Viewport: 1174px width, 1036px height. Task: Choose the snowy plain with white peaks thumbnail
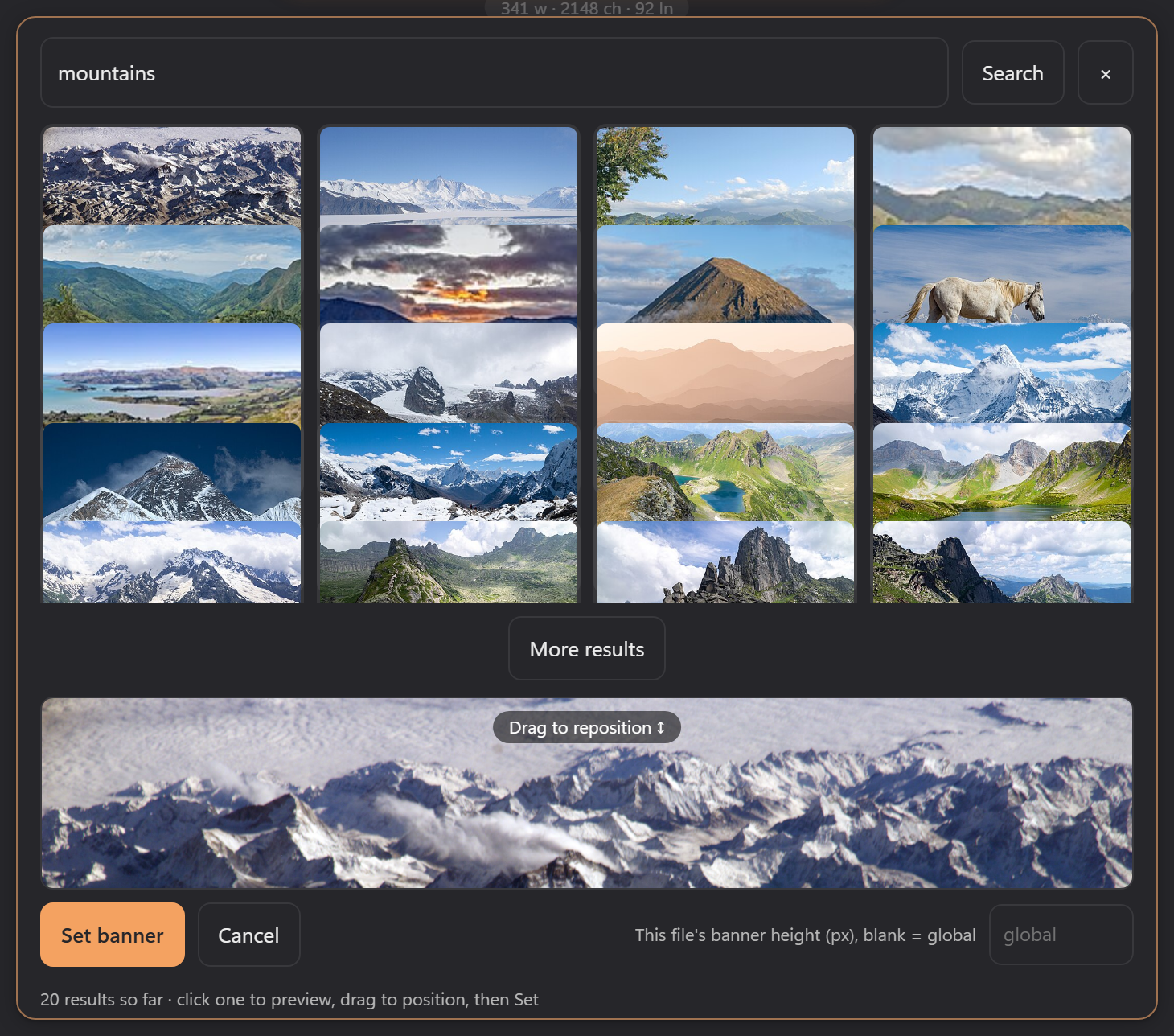click(449, 176)
